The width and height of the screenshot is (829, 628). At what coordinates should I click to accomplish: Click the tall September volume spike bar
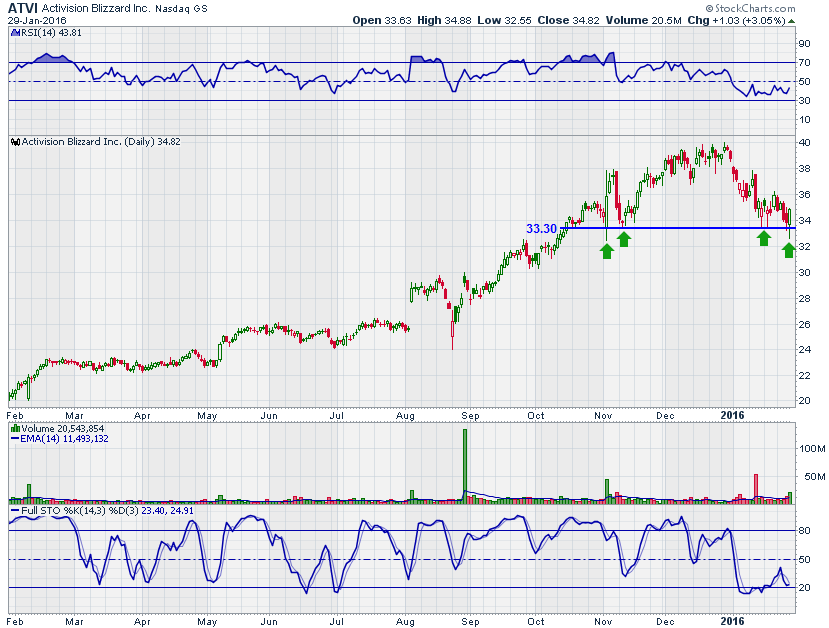coord(465,465)
